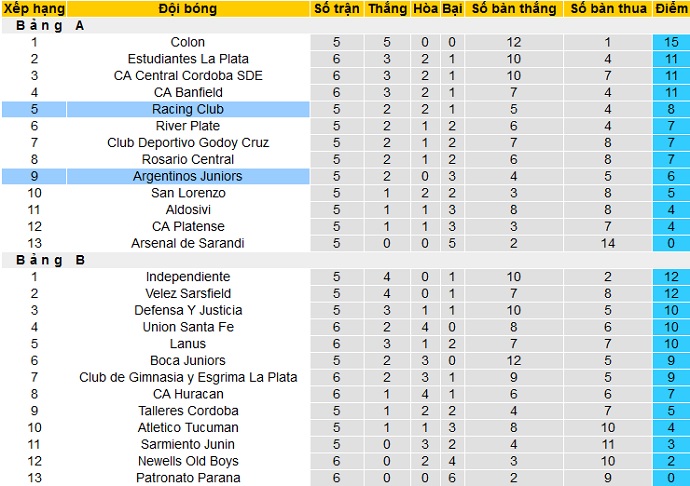Select Patronato Parana at the table bottom
The width and height of the screenshot is (690, 486).
(188, 478)
